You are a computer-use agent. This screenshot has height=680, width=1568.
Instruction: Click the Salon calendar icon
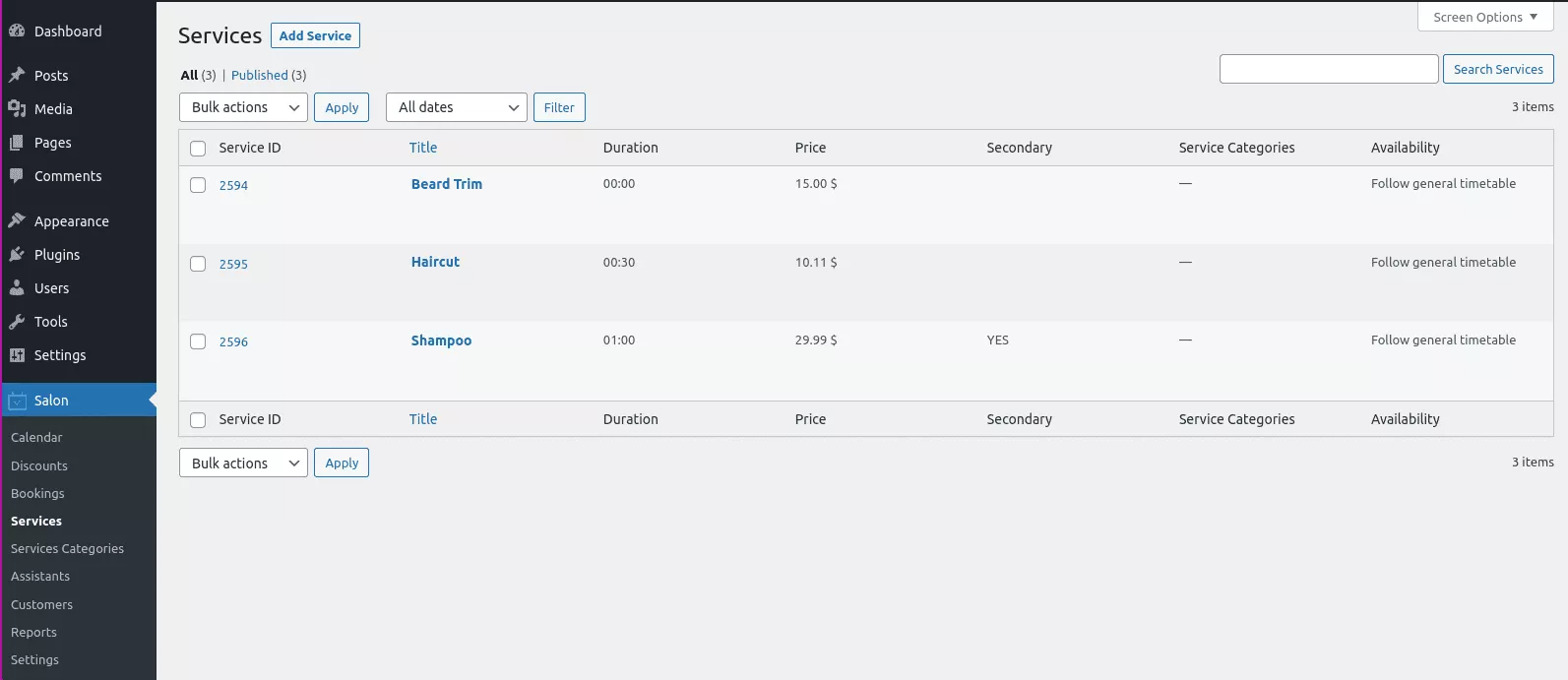pos(17,400)
